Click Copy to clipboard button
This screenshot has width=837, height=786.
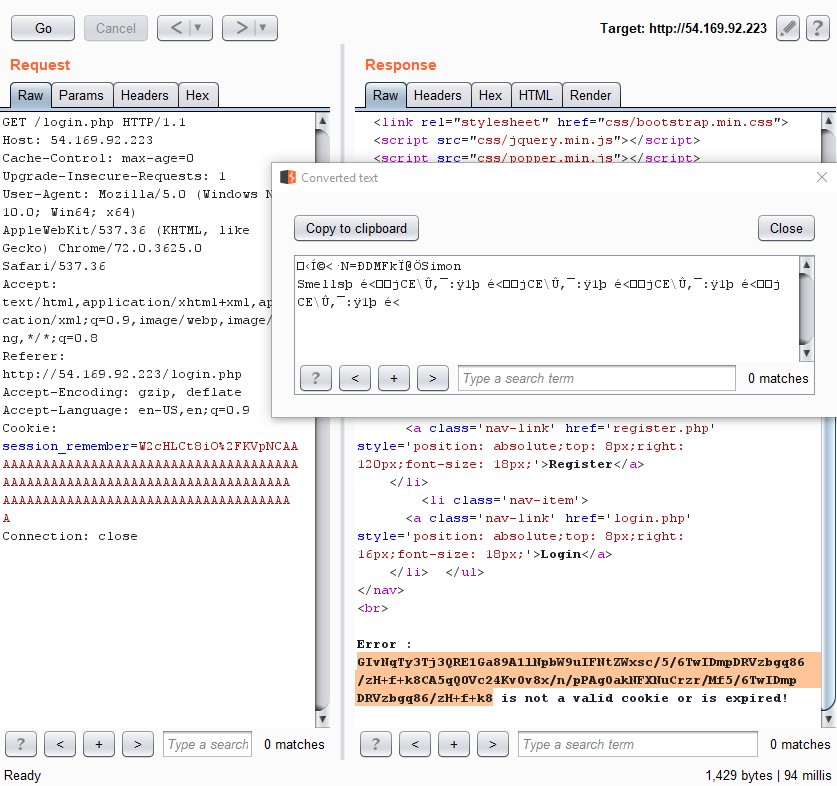point(356,229)
